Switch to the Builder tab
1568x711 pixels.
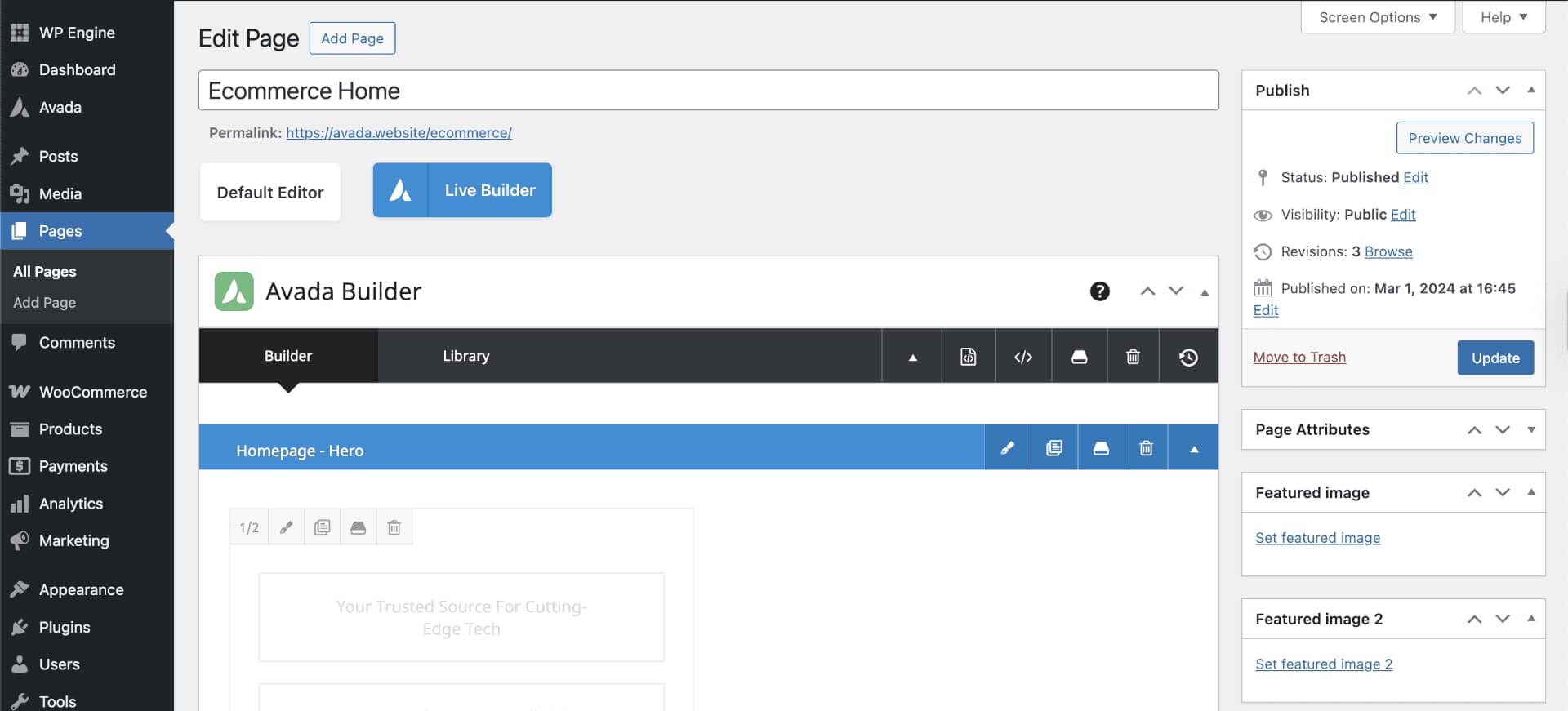coord(288,356)
